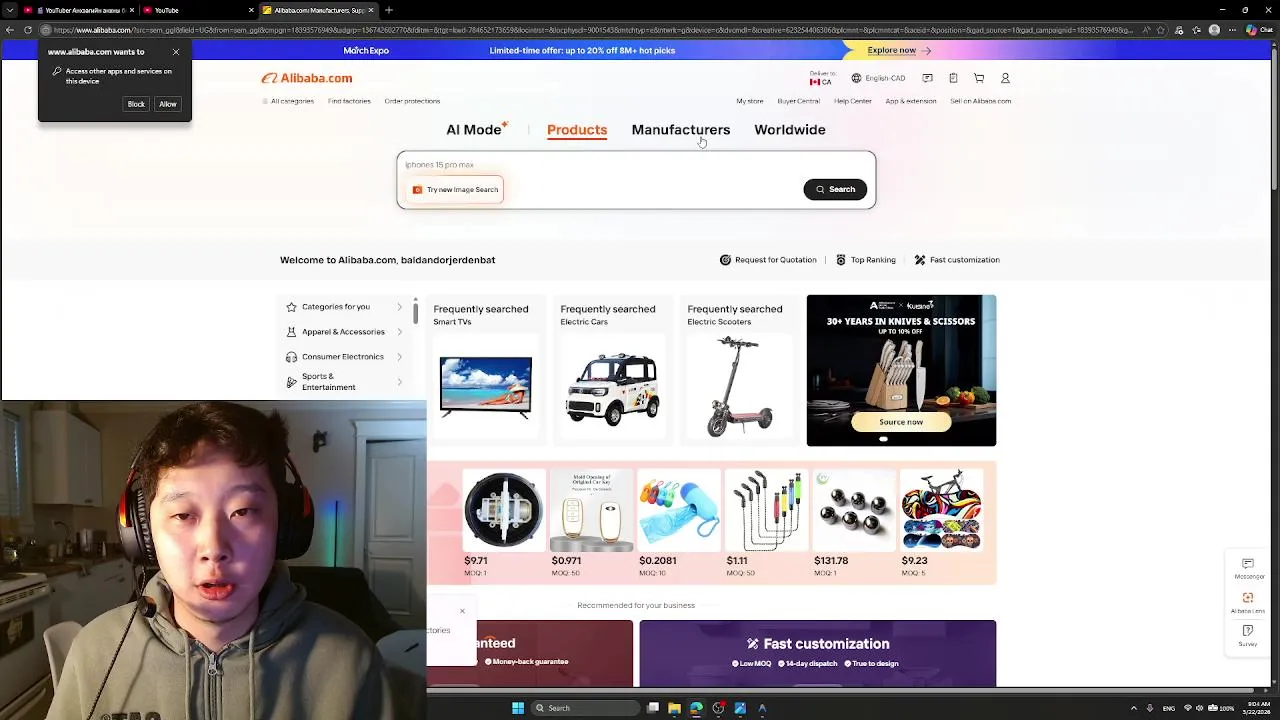Open the Messages icon in the header
The image size is (1280, 720).
click(x=927, y=78)
